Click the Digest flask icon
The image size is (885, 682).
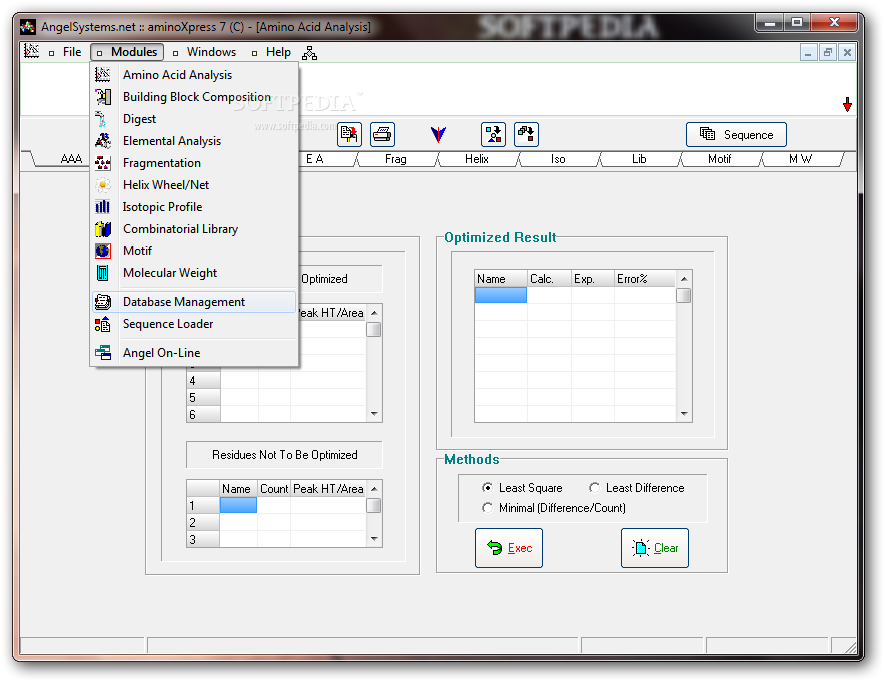tap(103, 119)
